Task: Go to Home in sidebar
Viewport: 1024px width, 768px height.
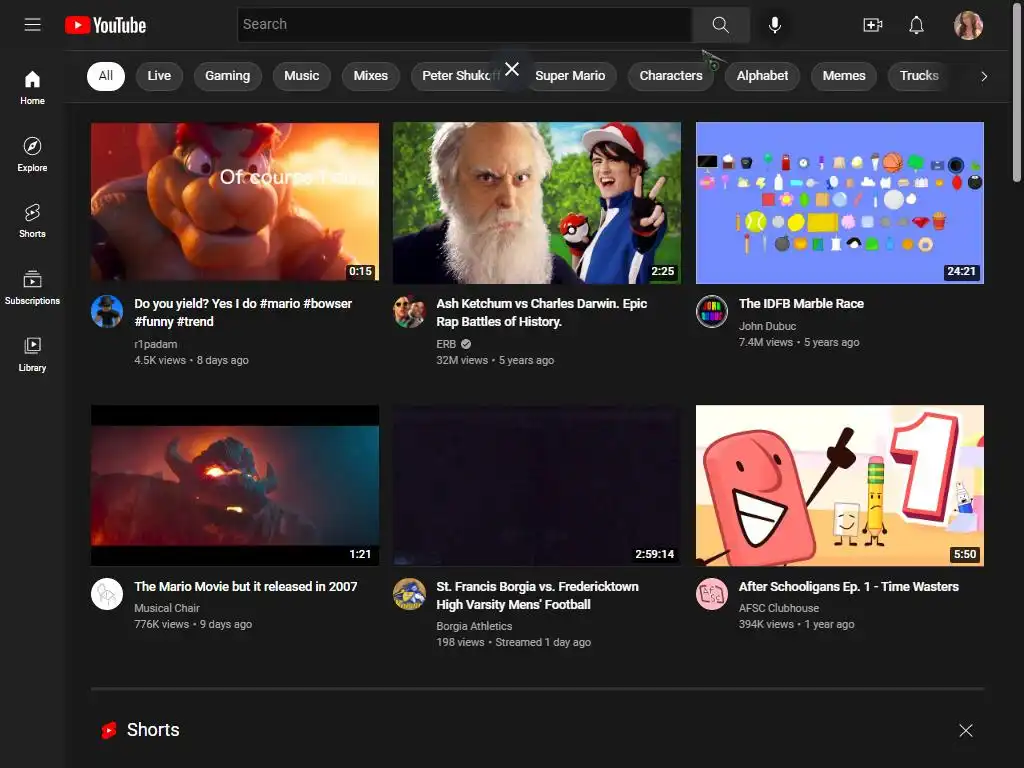Action: point(32,88)
